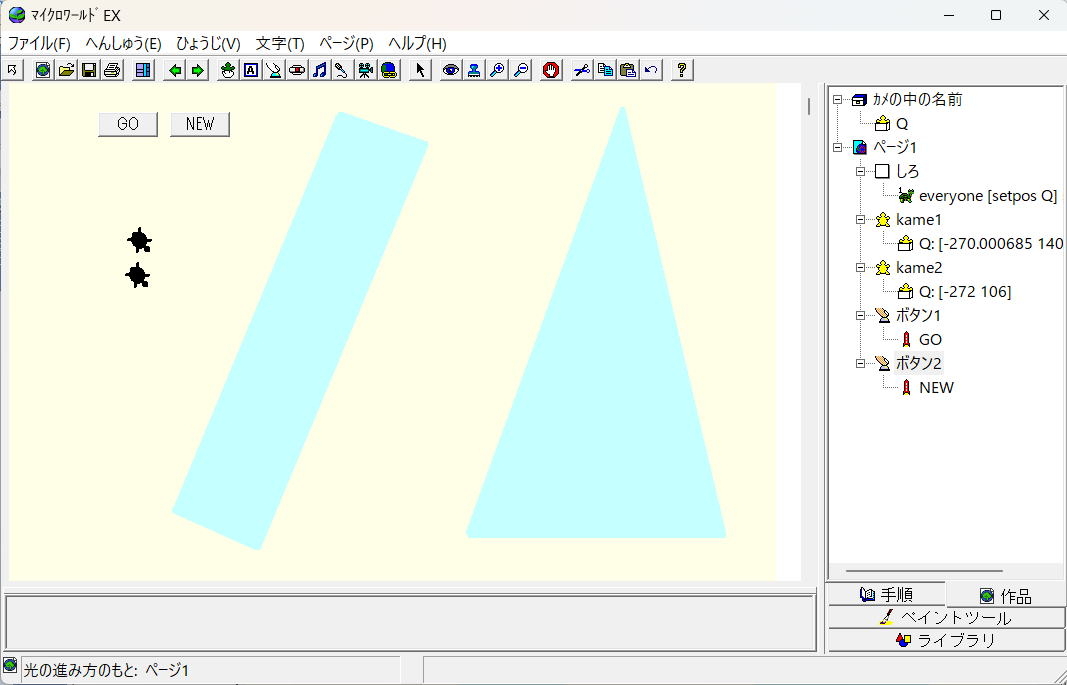Click the NEW button on the page
This screenshot has height=685, width=1067.
tap(200, 124)
